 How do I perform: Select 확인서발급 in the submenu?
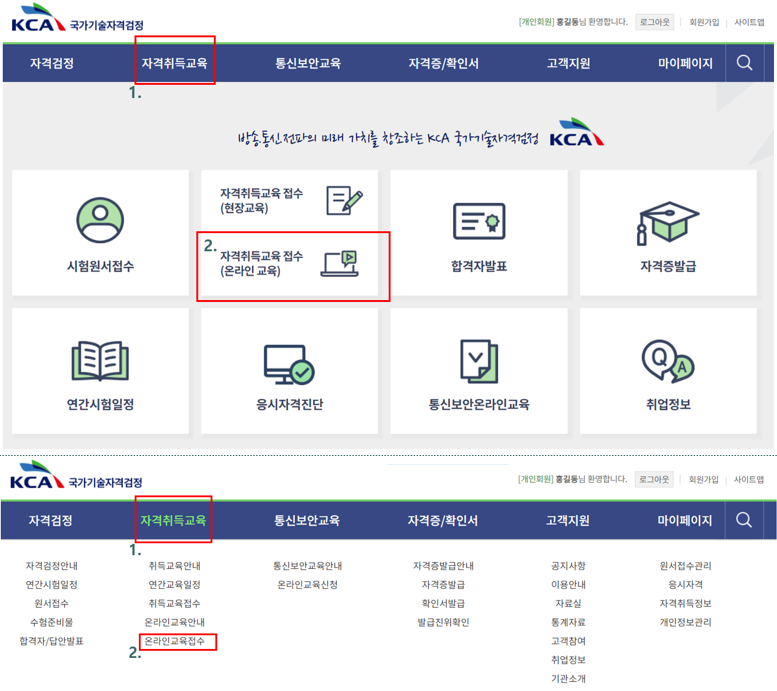[444, 603]
